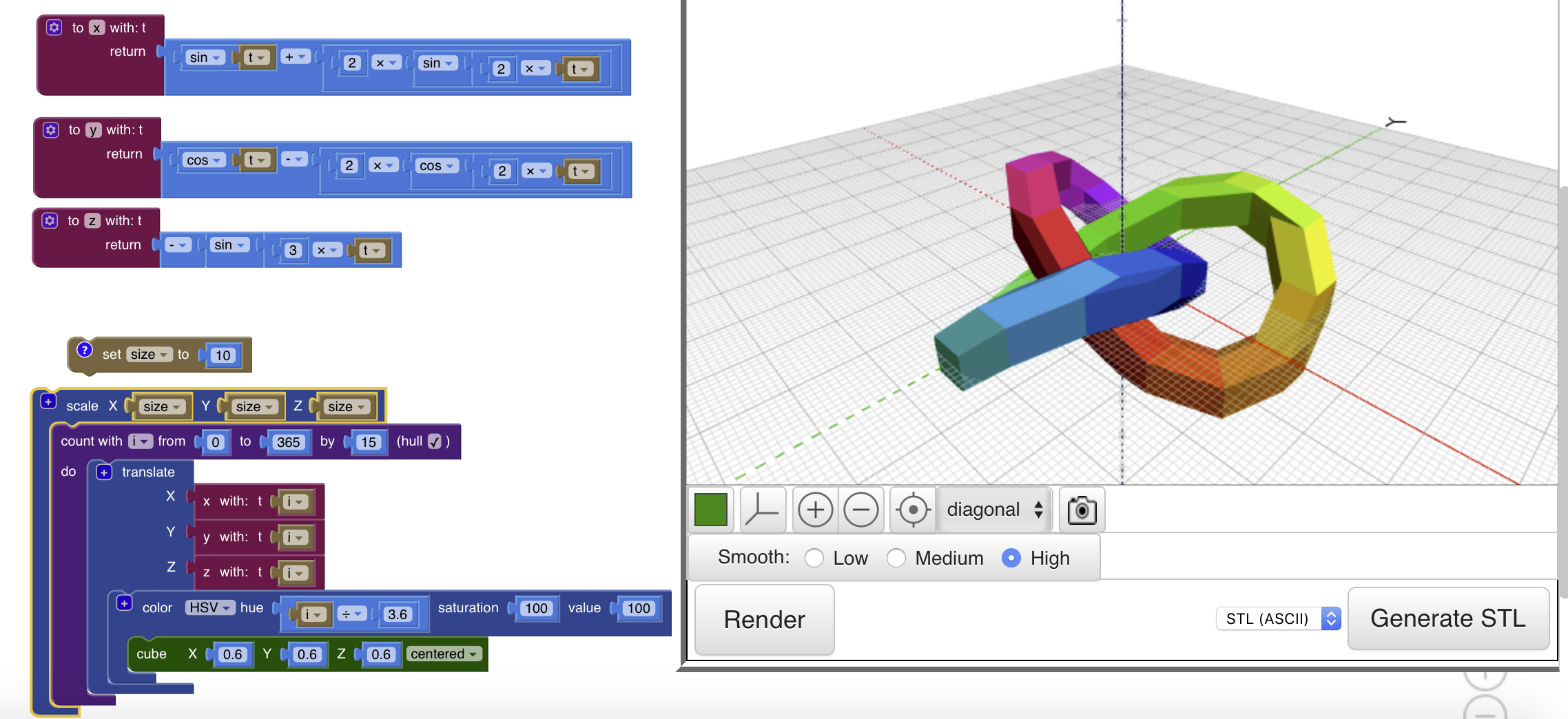Open the STL (ASCII) format dropdown

(x=1277, y=618)
